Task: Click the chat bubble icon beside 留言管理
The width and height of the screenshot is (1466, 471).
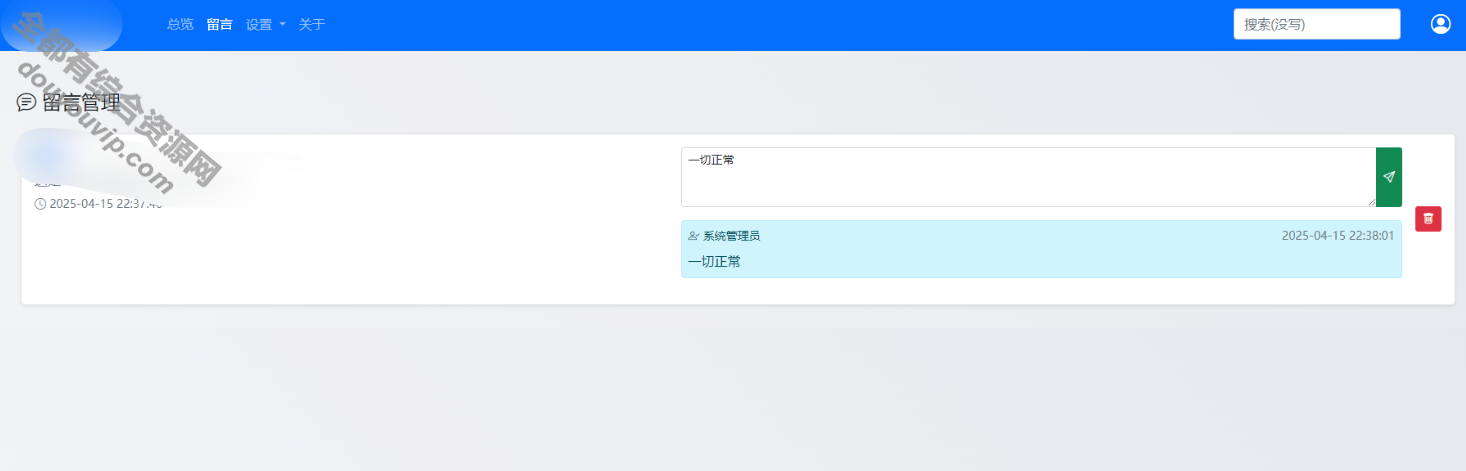Action: [x=27, y=103]
